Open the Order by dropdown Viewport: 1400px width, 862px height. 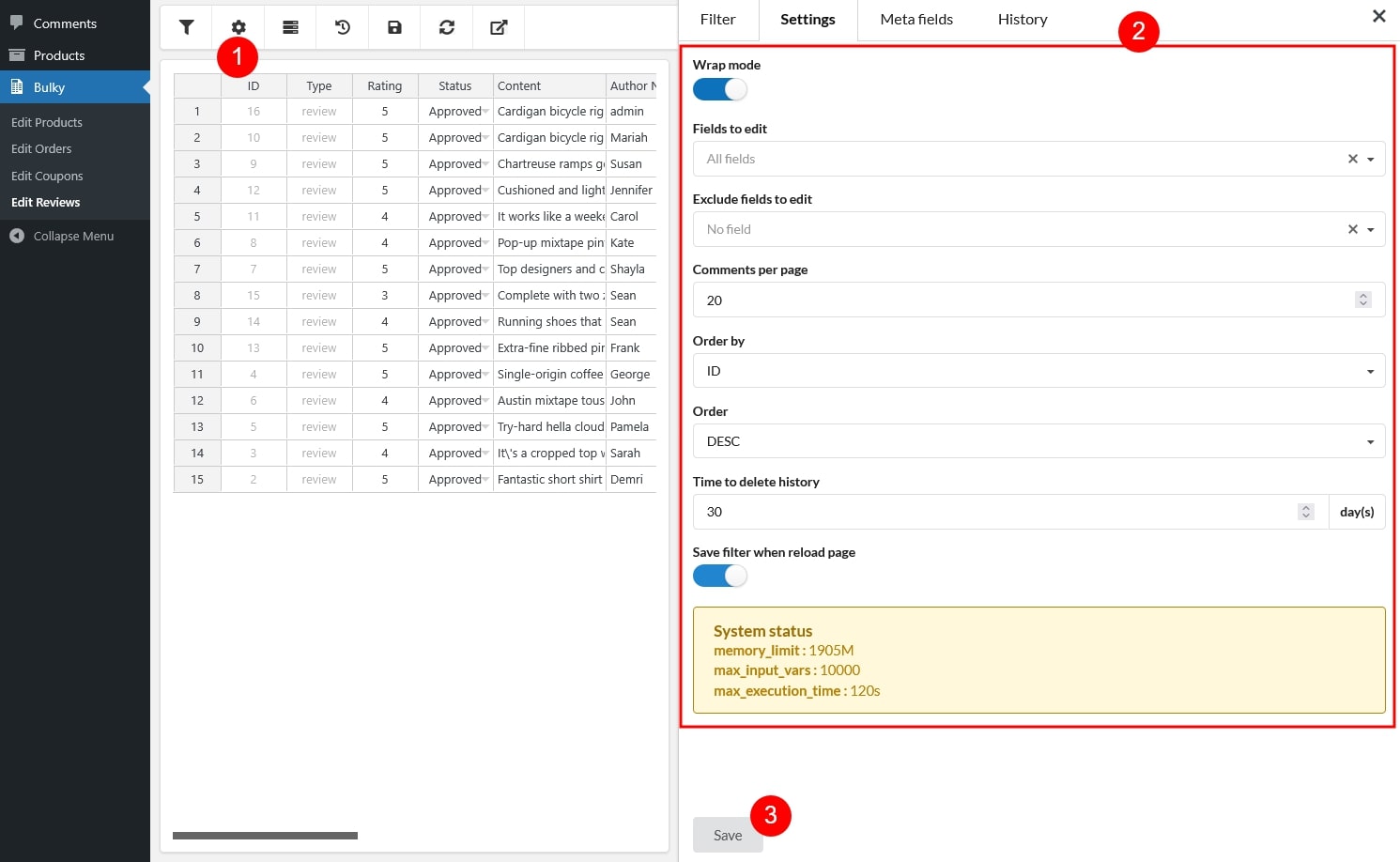click(x=1038, y=371)
